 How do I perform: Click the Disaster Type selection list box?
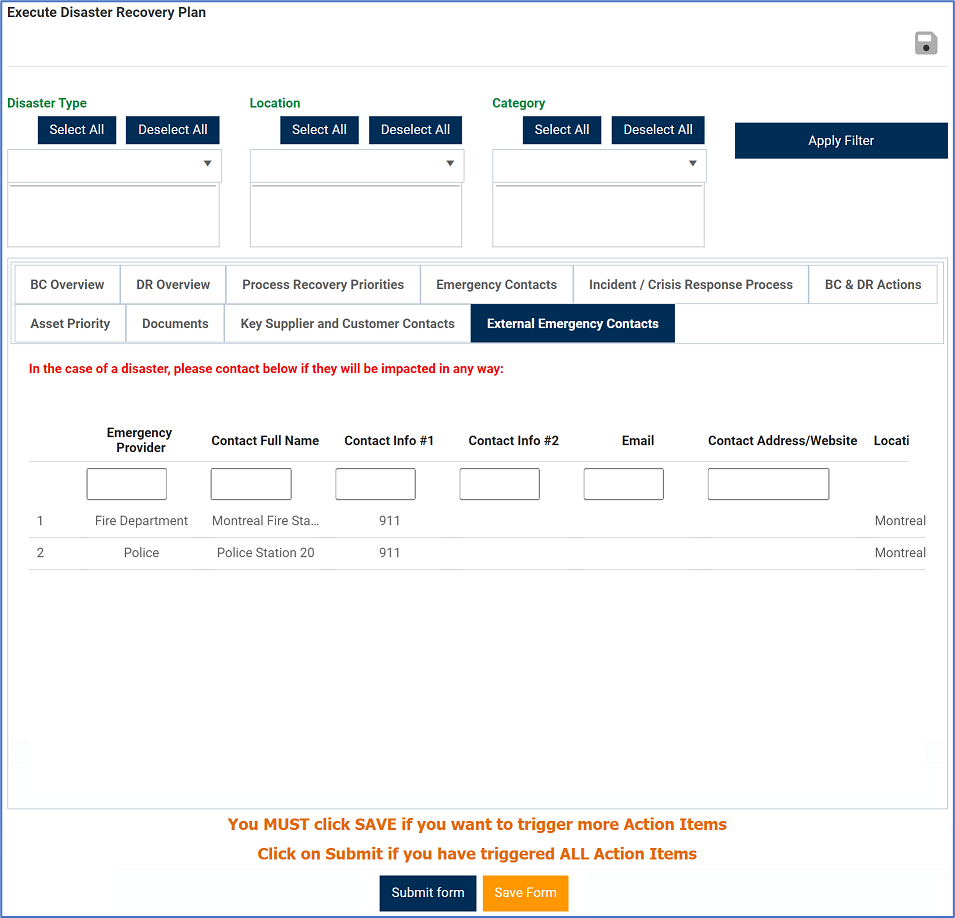tap(113, 215)
